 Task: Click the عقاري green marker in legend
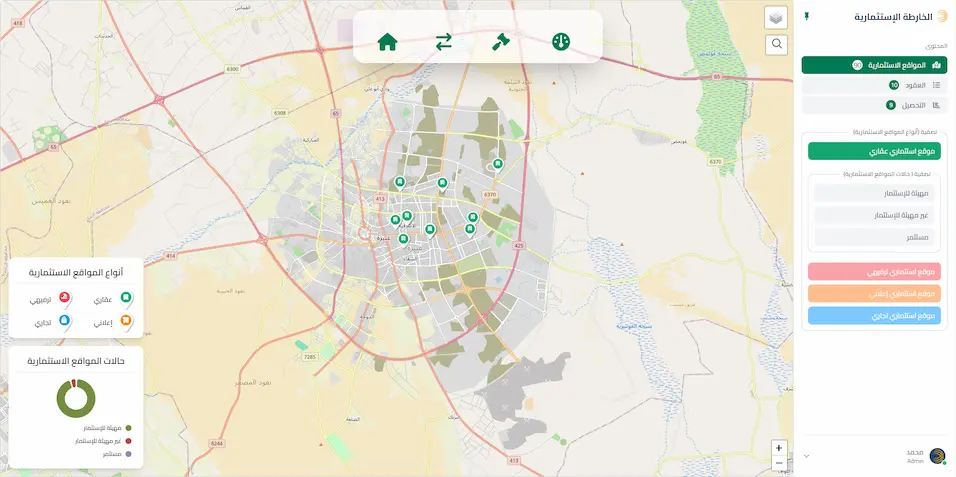click(x=126, y=298)
